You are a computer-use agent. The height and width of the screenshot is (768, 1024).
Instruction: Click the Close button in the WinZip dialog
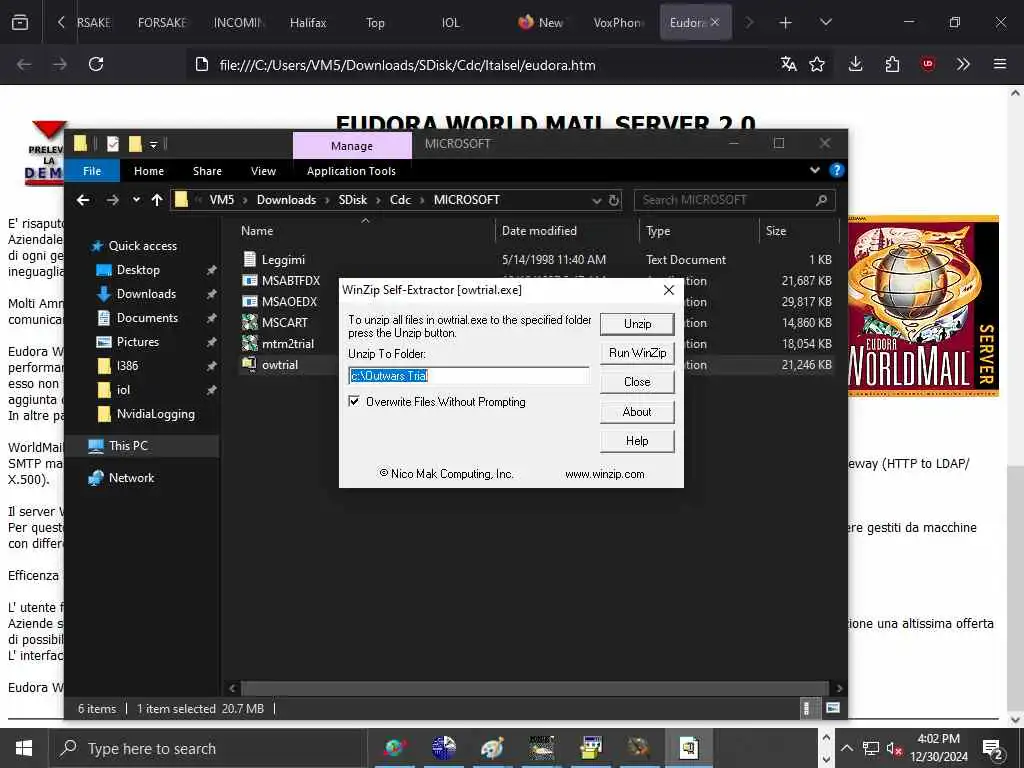pos(637,382)
